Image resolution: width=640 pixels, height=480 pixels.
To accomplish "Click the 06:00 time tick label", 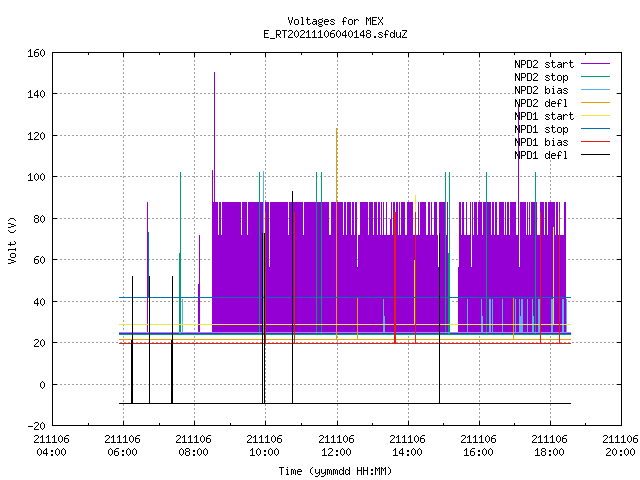I will pyautogui.click(x=122, y=452).
